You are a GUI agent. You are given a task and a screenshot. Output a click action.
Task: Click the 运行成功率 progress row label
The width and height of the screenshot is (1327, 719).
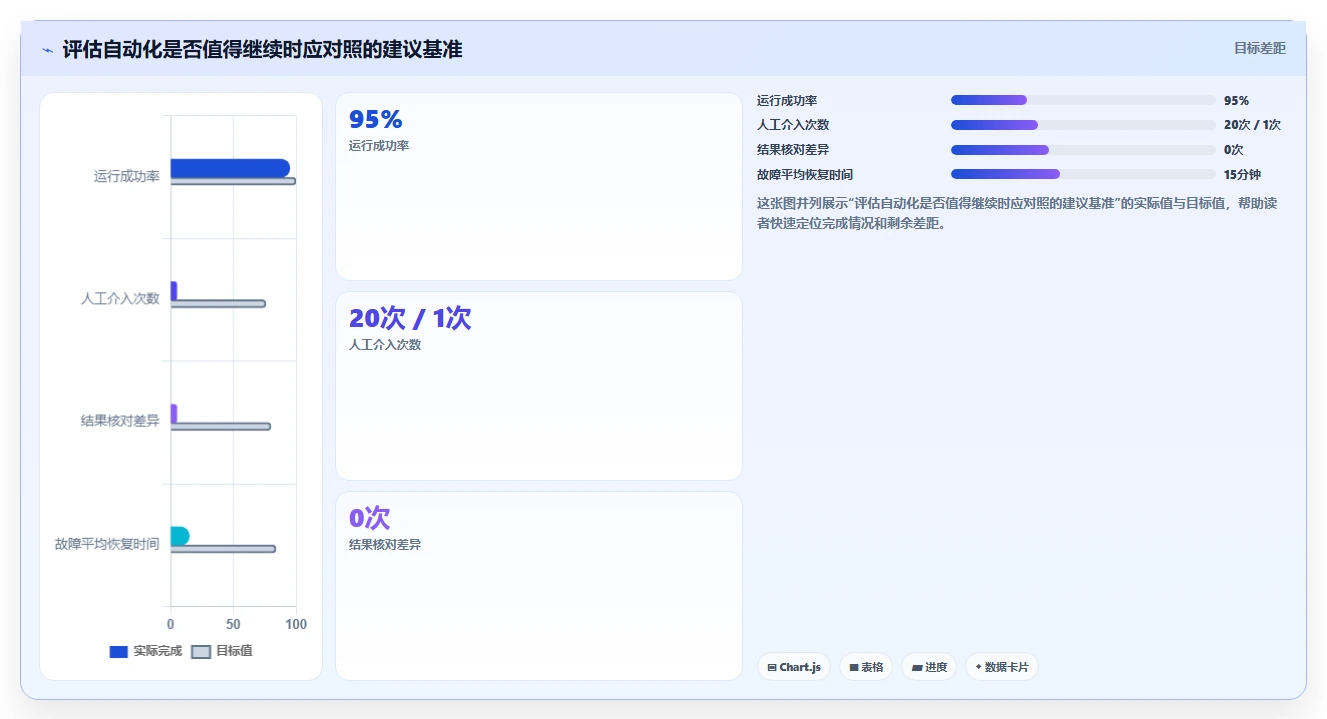[787, 100]
